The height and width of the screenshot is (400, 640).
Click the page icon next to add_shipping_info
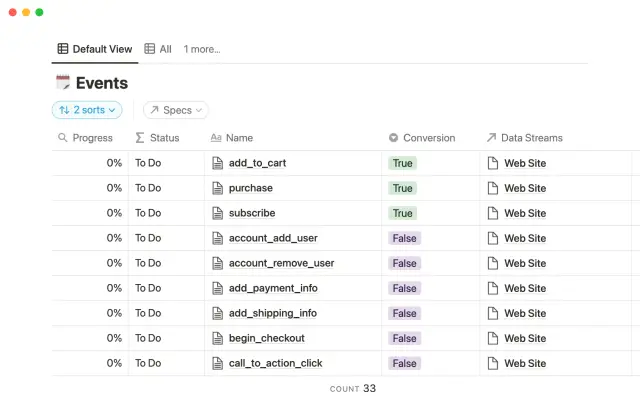pos(218,313)
